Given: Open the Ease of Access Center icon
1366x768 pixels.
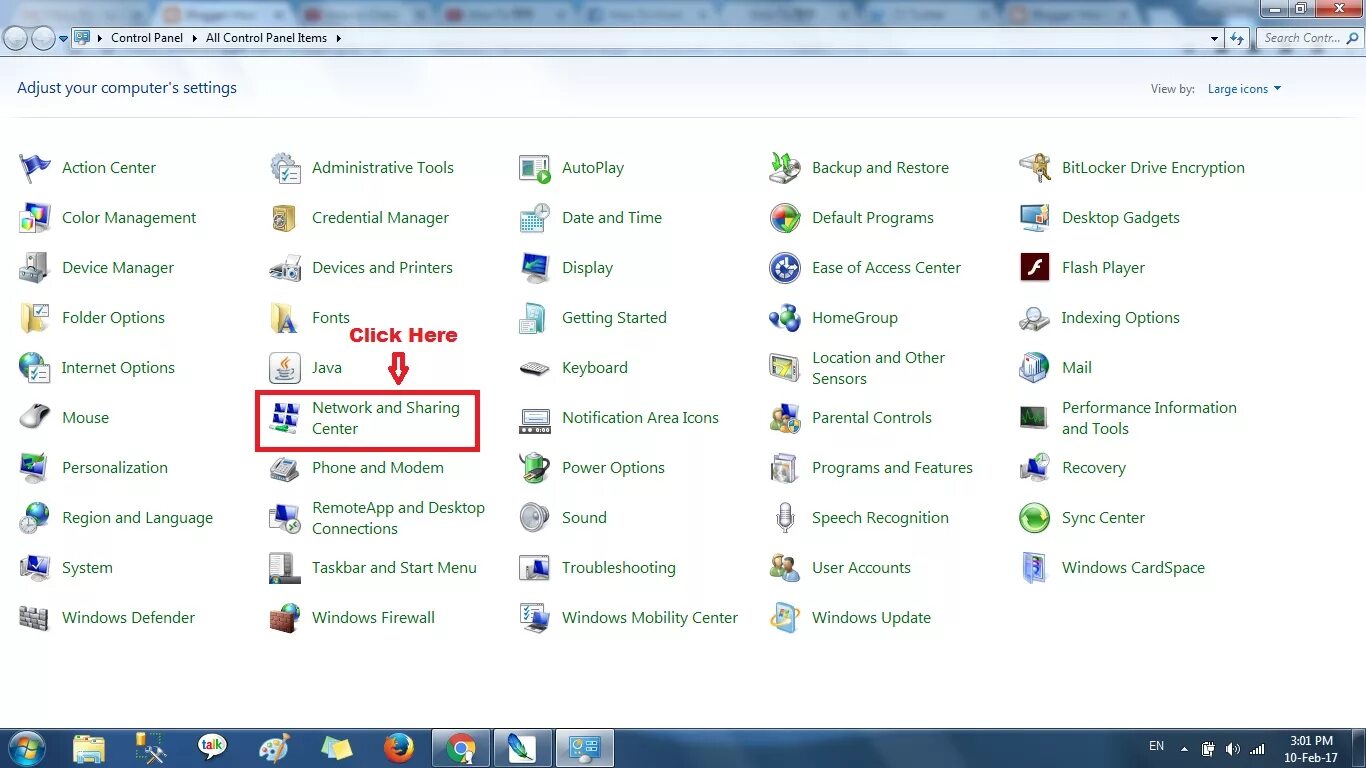Looking at the screenshot, I should (x=785, y=268).
